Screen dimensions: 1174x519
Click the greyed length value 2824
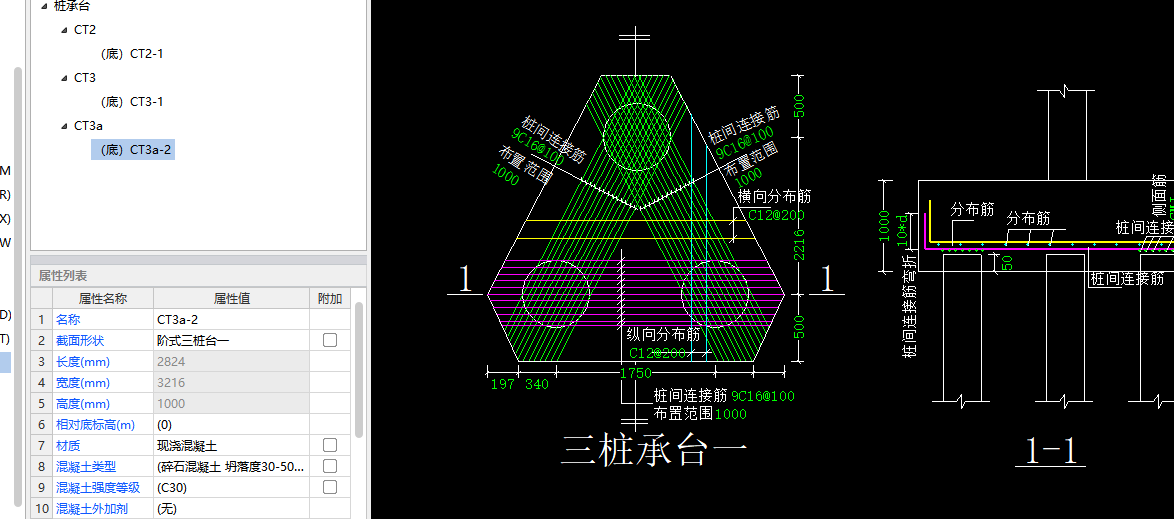231,362
